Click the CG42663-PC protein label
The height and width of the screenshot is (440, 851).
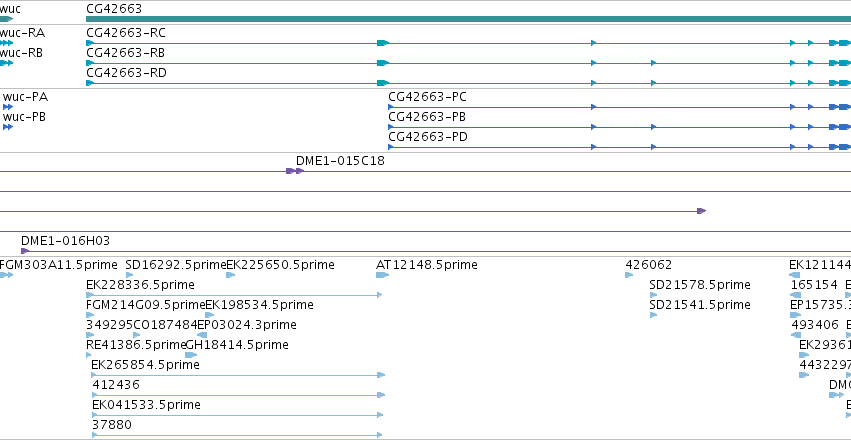[427, 97]
